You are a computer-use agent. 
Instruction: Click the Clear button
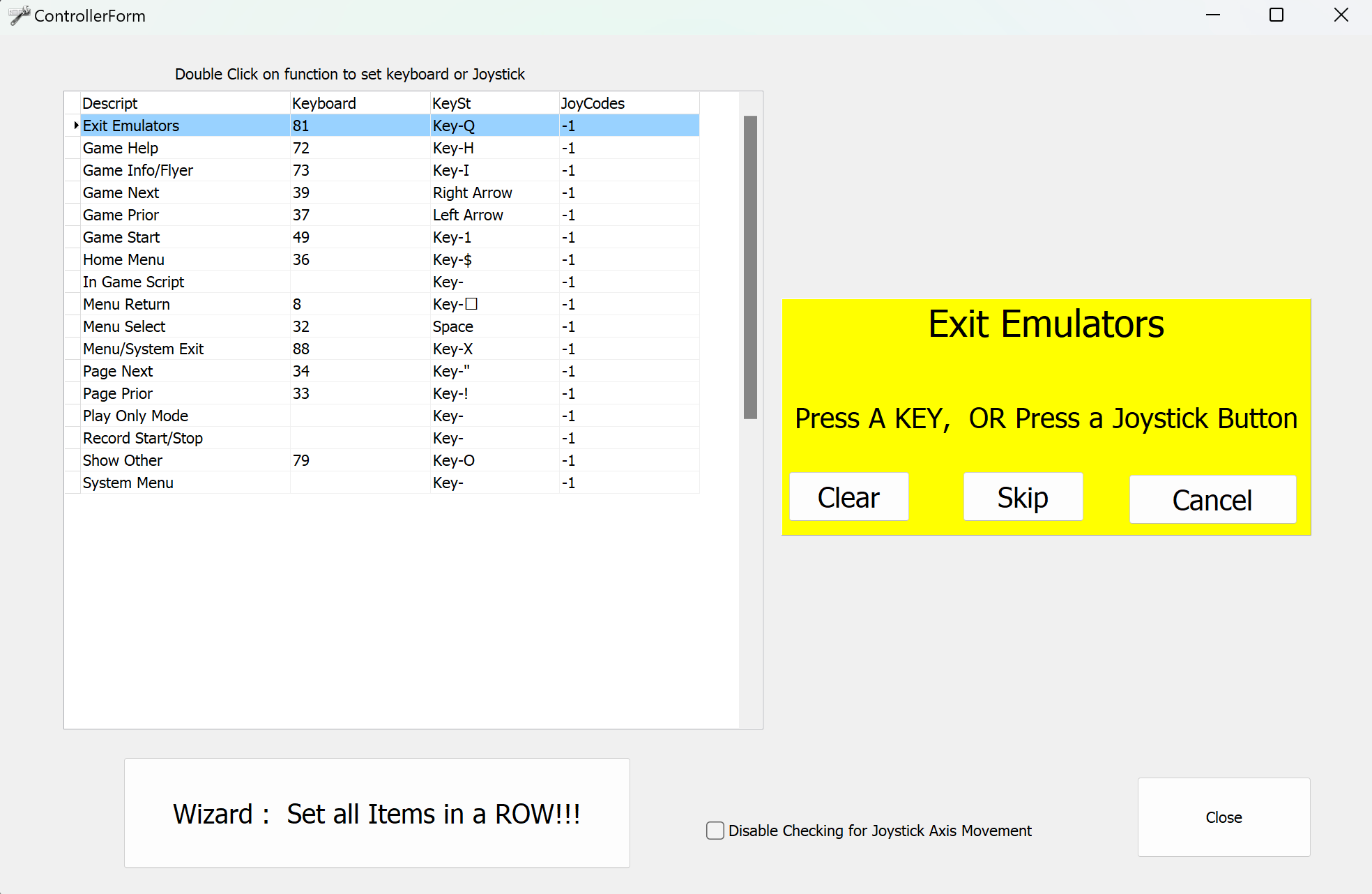coord(848,497)
